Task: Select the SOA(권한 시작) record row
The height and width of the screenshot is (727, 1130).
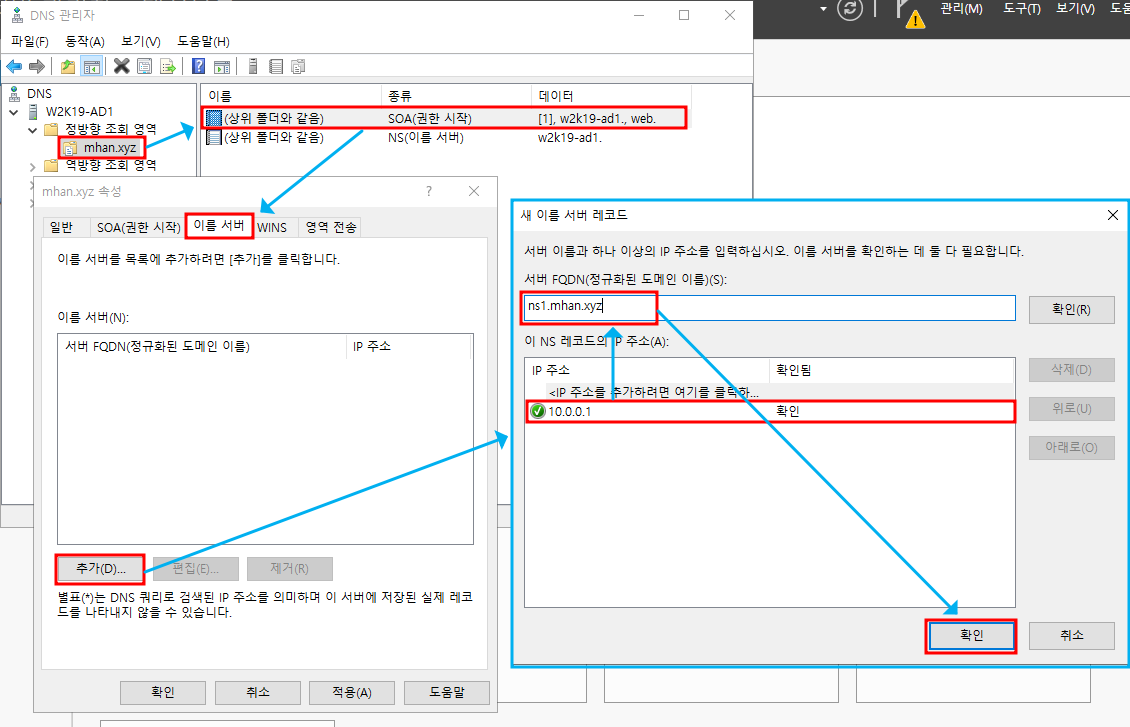Action: [445, 118]
